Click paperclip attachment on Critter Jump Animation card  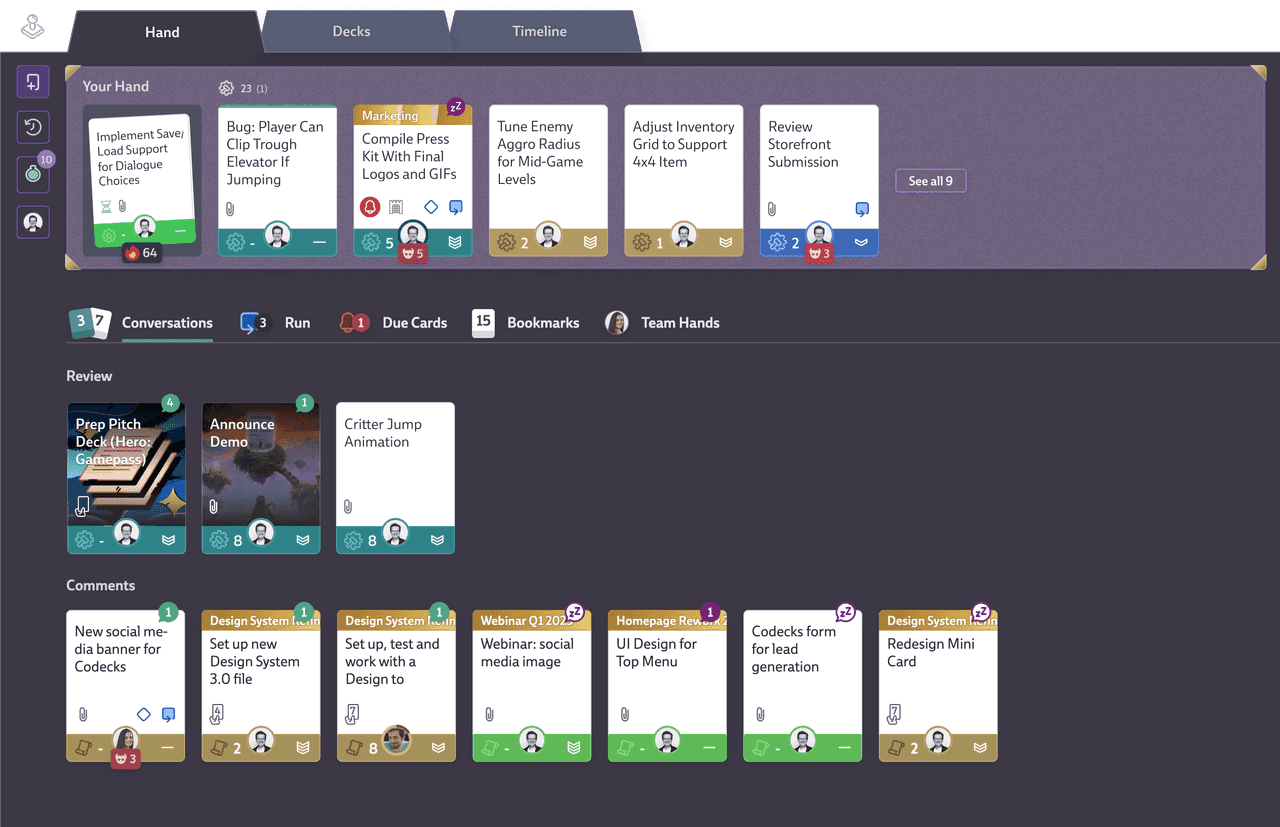point(348,507)
